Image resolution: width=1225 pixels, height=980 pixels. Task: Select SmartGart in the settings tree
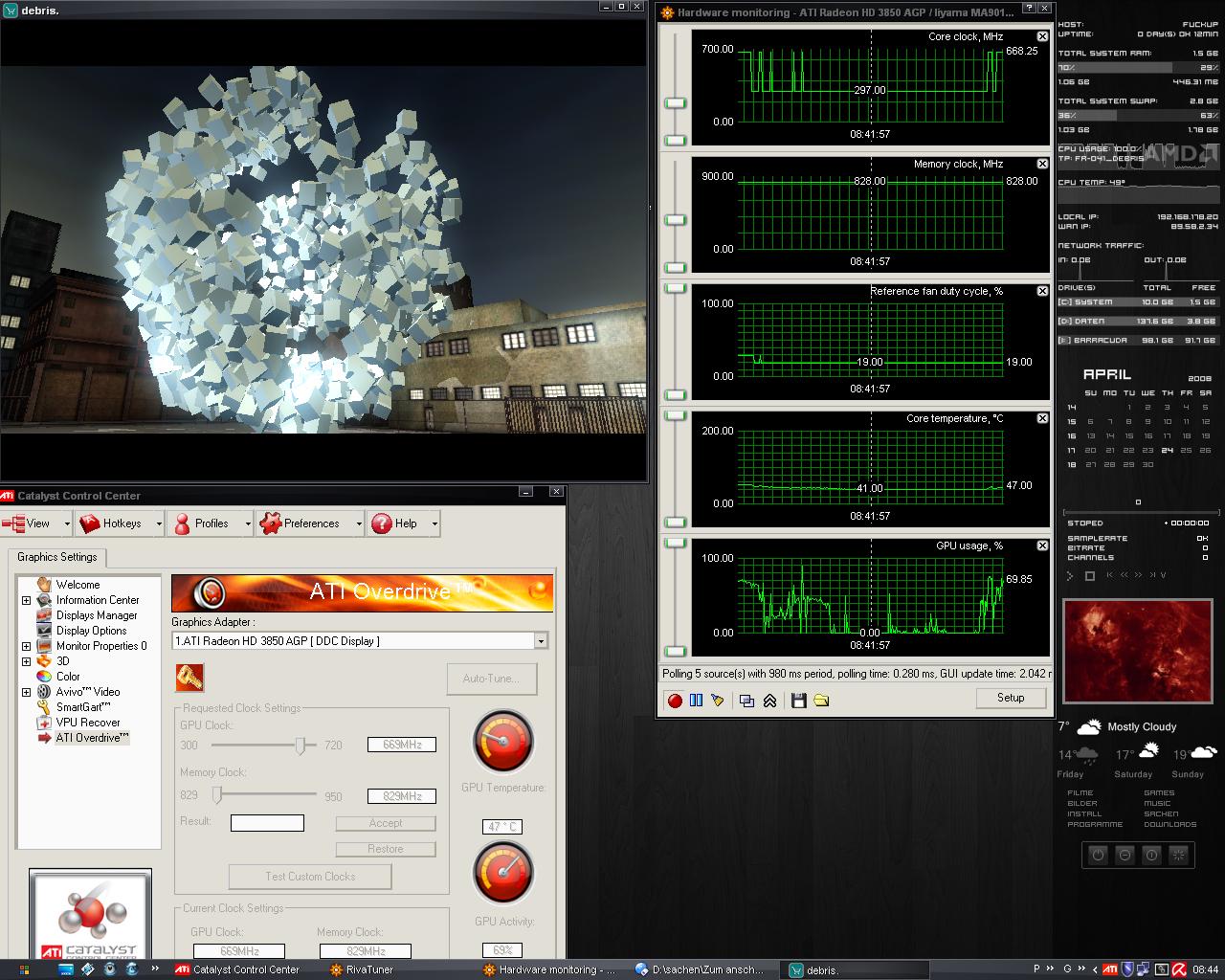coord(83,707)
